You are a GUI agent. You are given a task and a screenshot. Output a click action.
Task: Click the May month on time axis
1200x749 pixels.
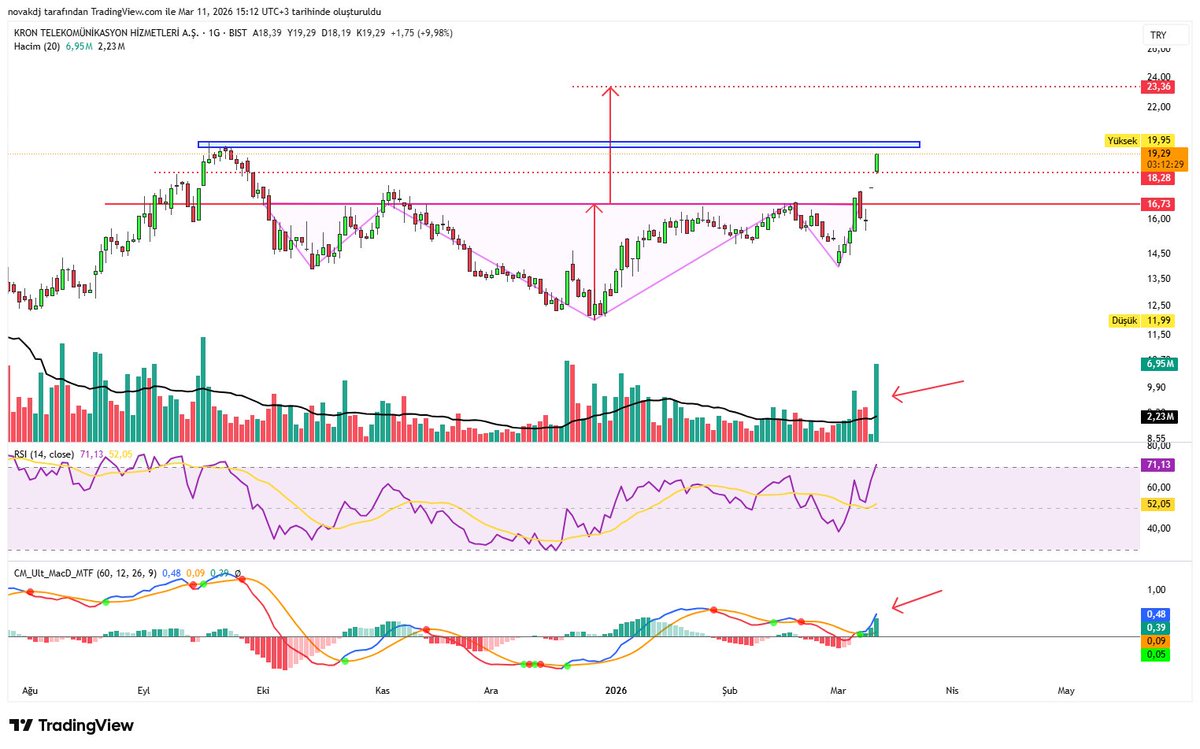(1067, 690)
